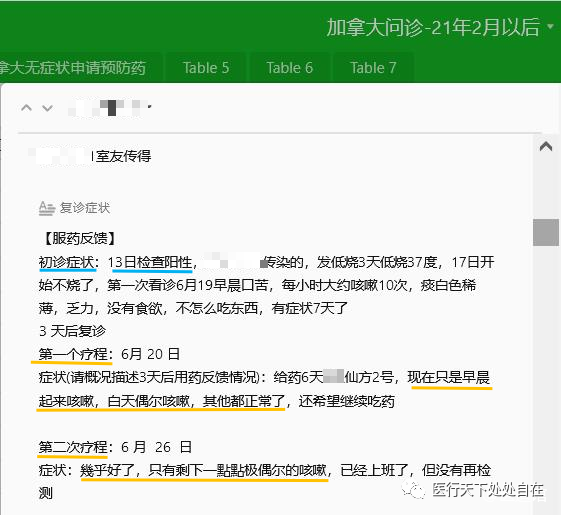The width and height of the screenshot is (561, 515).
Task: Click the scroll-up arrow of the record panel
Action: pyautogui.click(x=546, y=146)
